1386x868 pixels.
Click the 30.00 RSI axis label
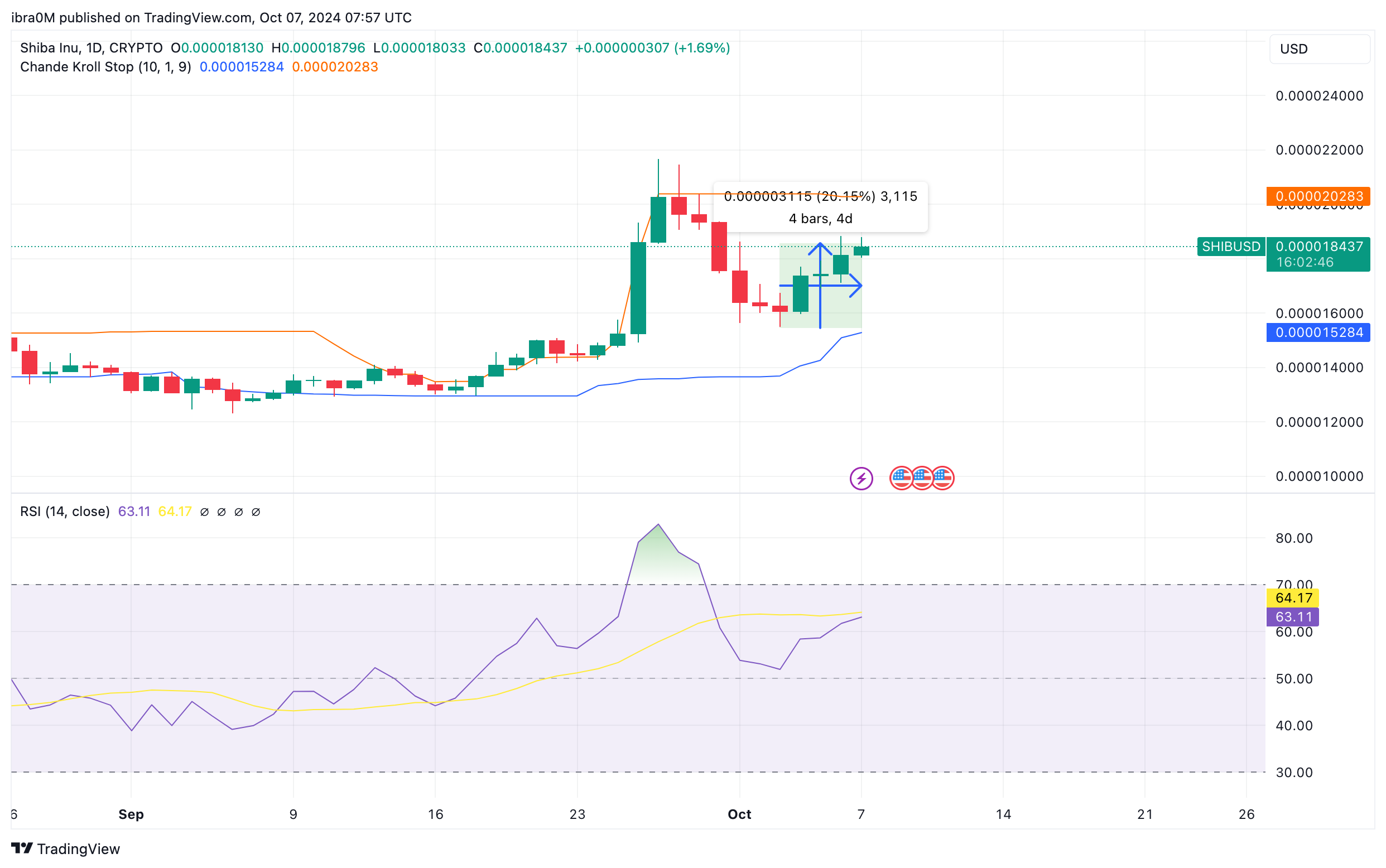(x=1294, y=772)
